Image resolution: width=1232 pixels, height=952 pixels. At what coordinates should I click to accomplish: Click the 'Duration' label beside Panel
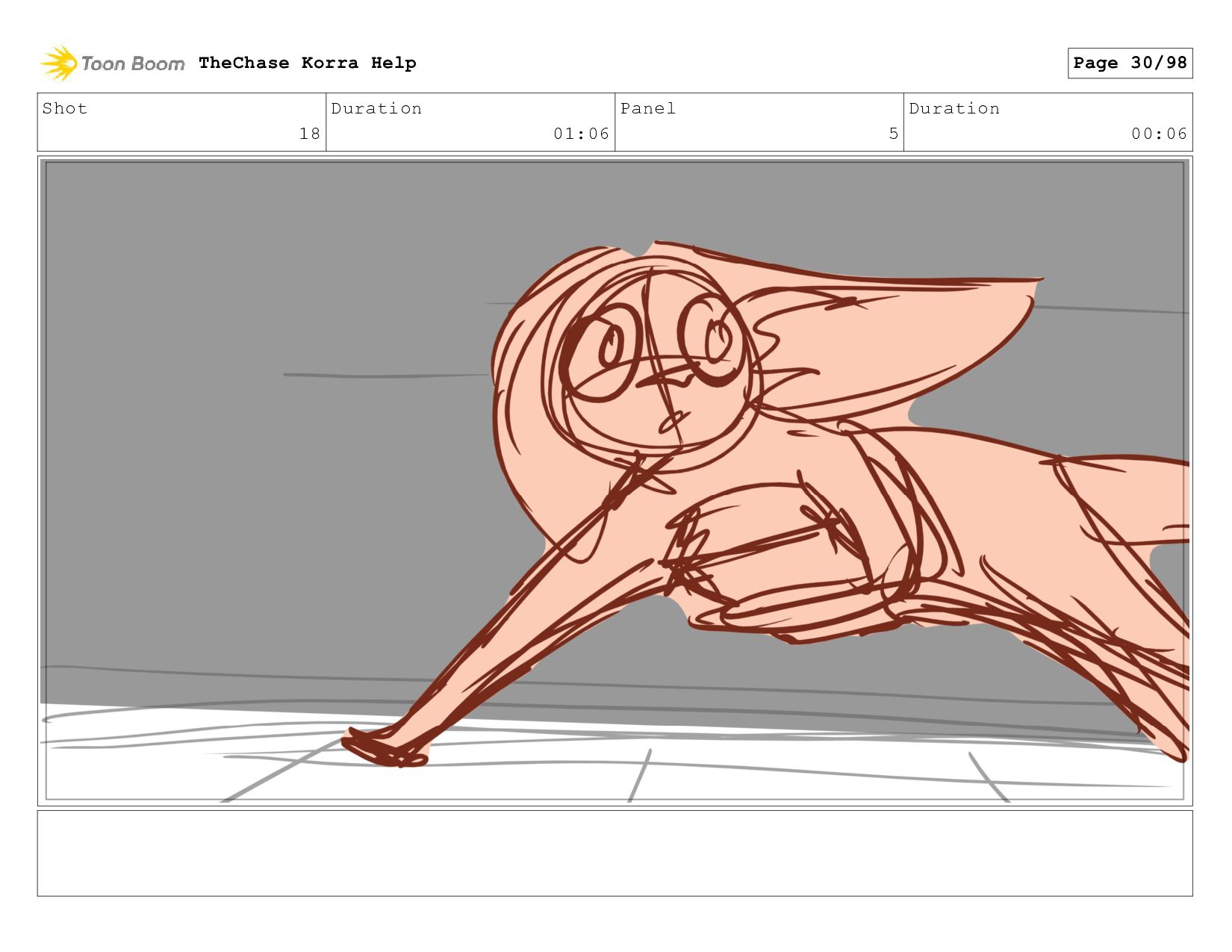pos(954,108)
